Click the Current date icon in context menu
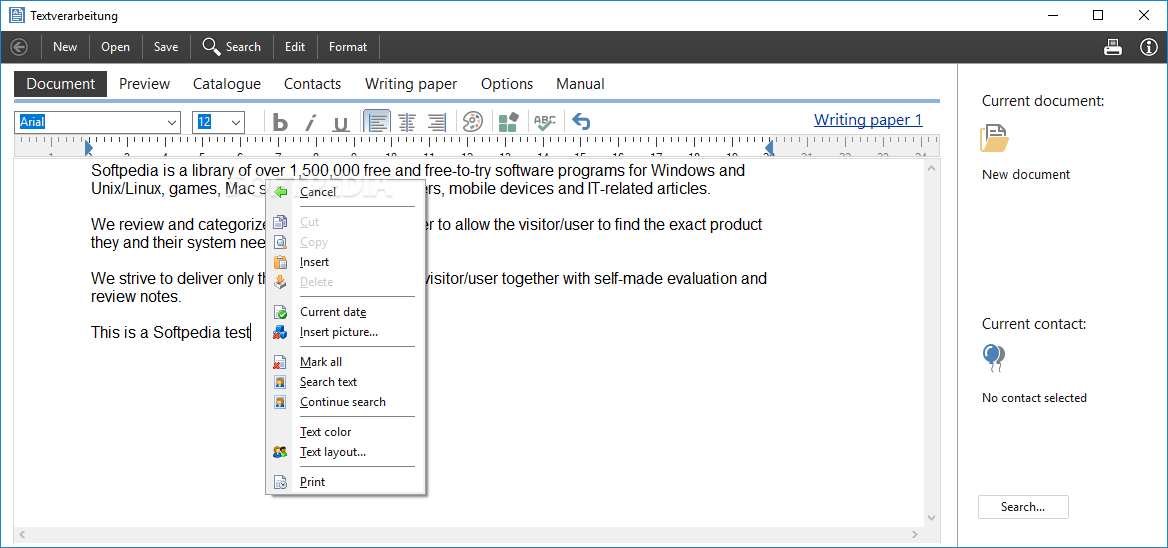 (x=280, y=312)
